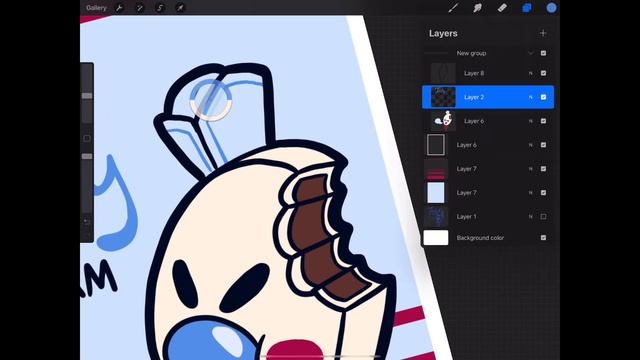Add a new layer with plus icon
The width and height of the screenshot is (640, 360).
click(x=543, y=33)
